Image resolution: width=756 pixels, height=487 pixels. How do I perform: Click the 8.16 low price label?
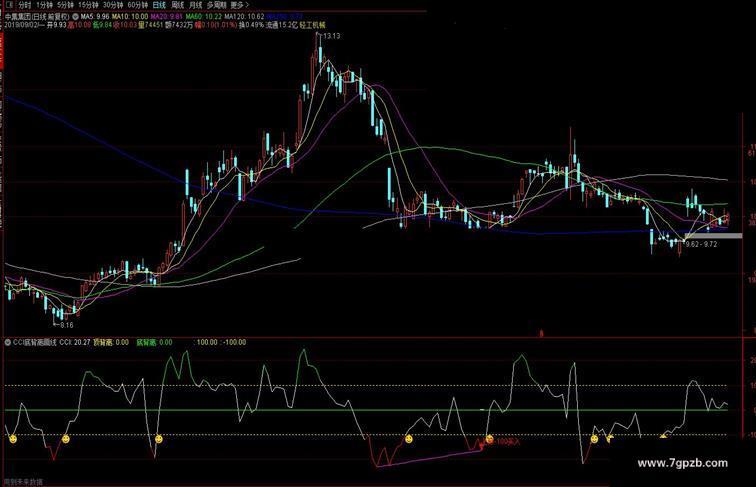tap(67, 325)
